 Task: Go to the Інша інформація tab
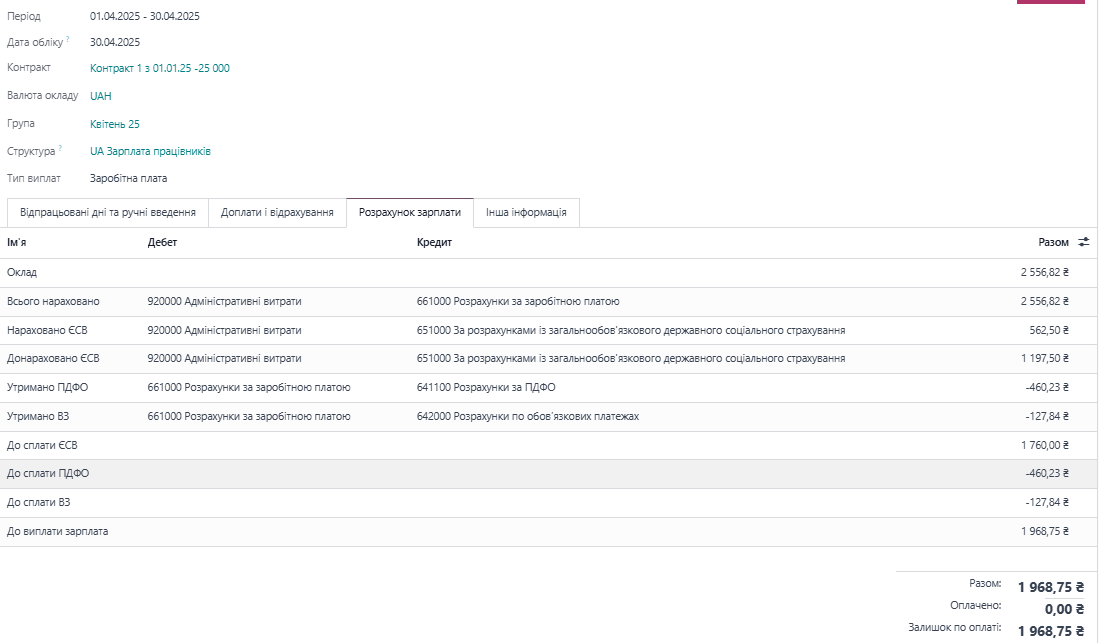point(526,213)
